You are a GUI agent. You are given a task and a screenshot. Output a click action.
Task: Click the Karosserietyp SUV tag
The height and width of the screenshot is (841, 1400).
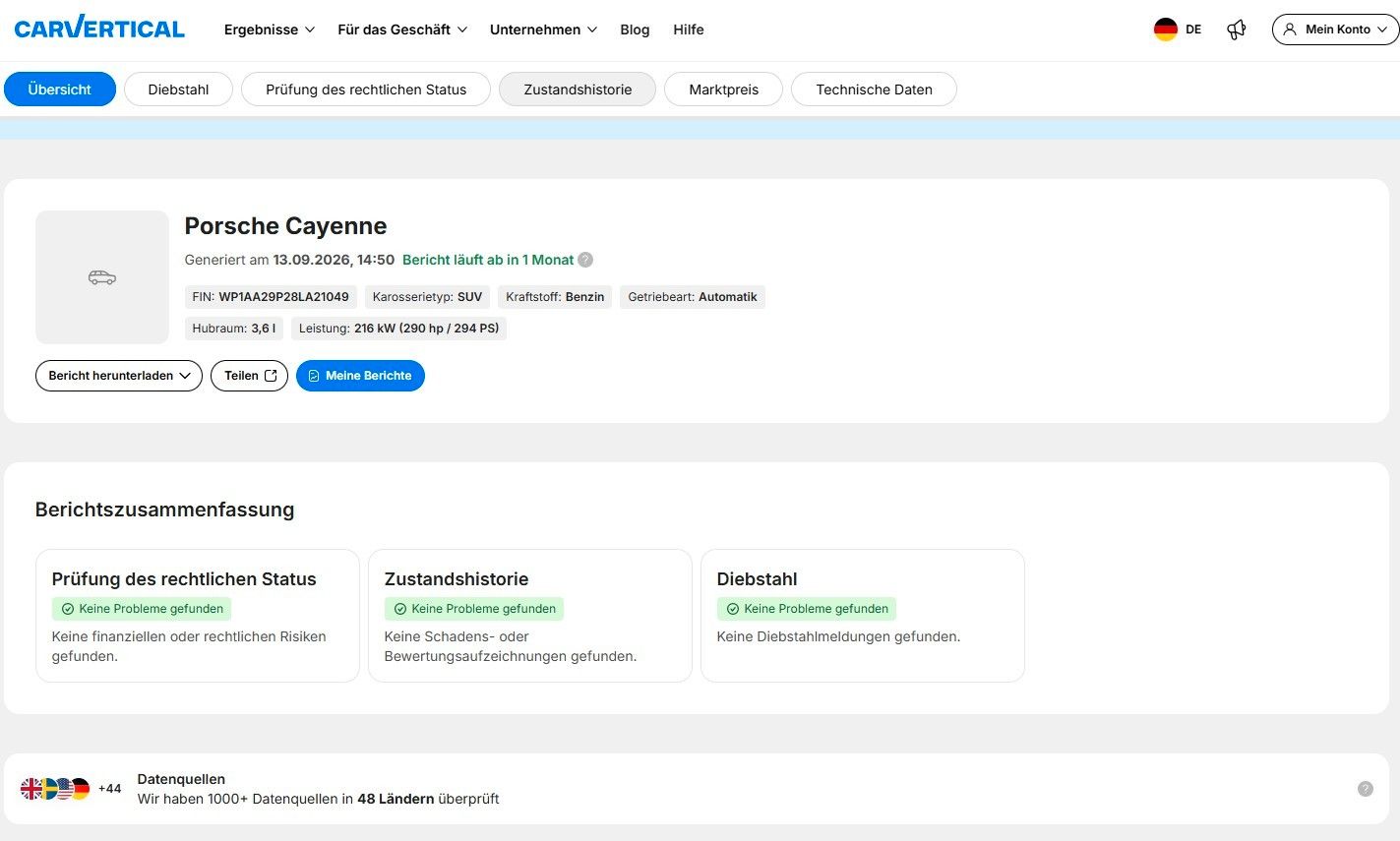(x=427, y=297)
